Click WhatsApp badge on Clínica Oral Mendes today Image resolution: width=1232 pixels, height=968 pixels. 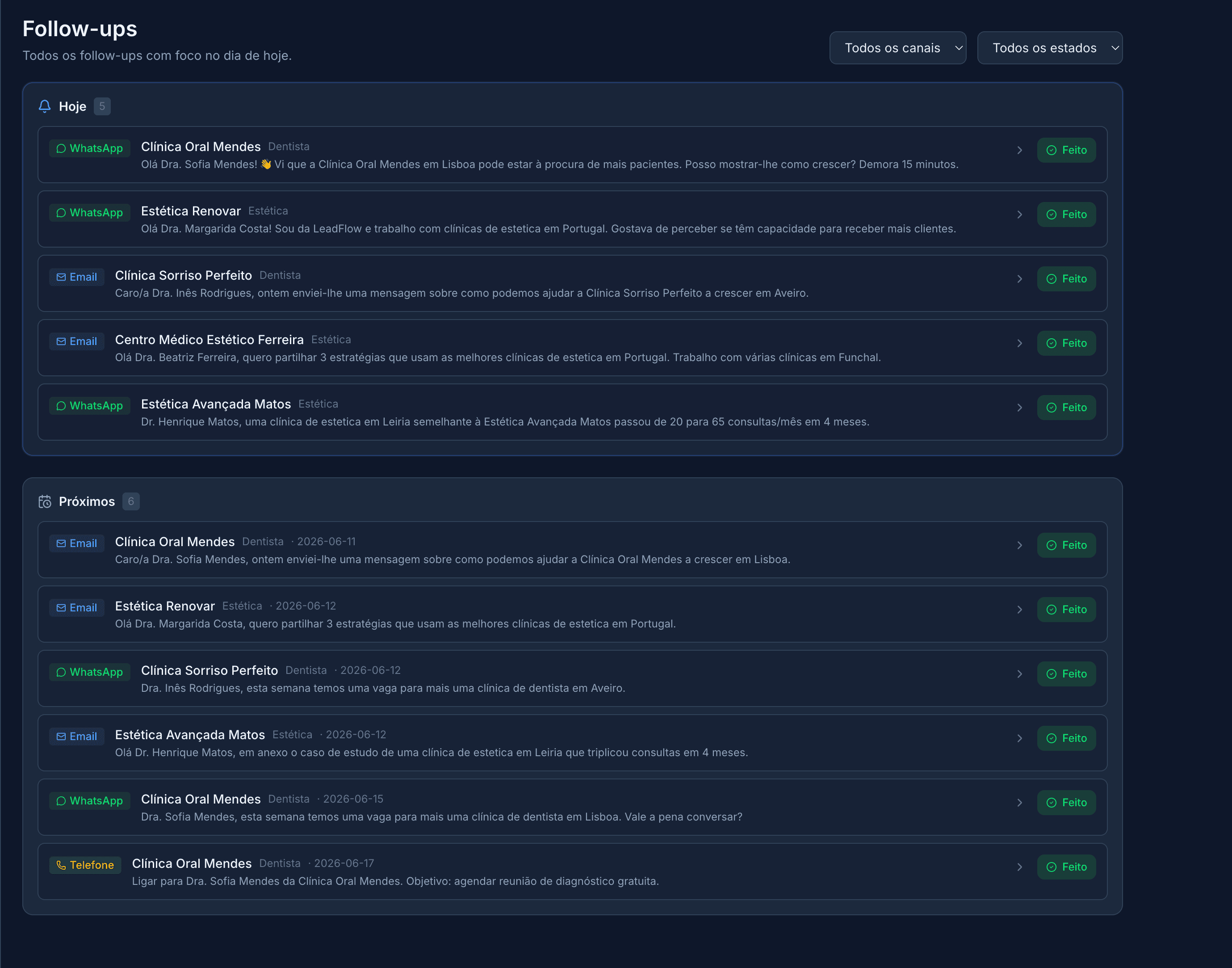(x=89, y=148)
